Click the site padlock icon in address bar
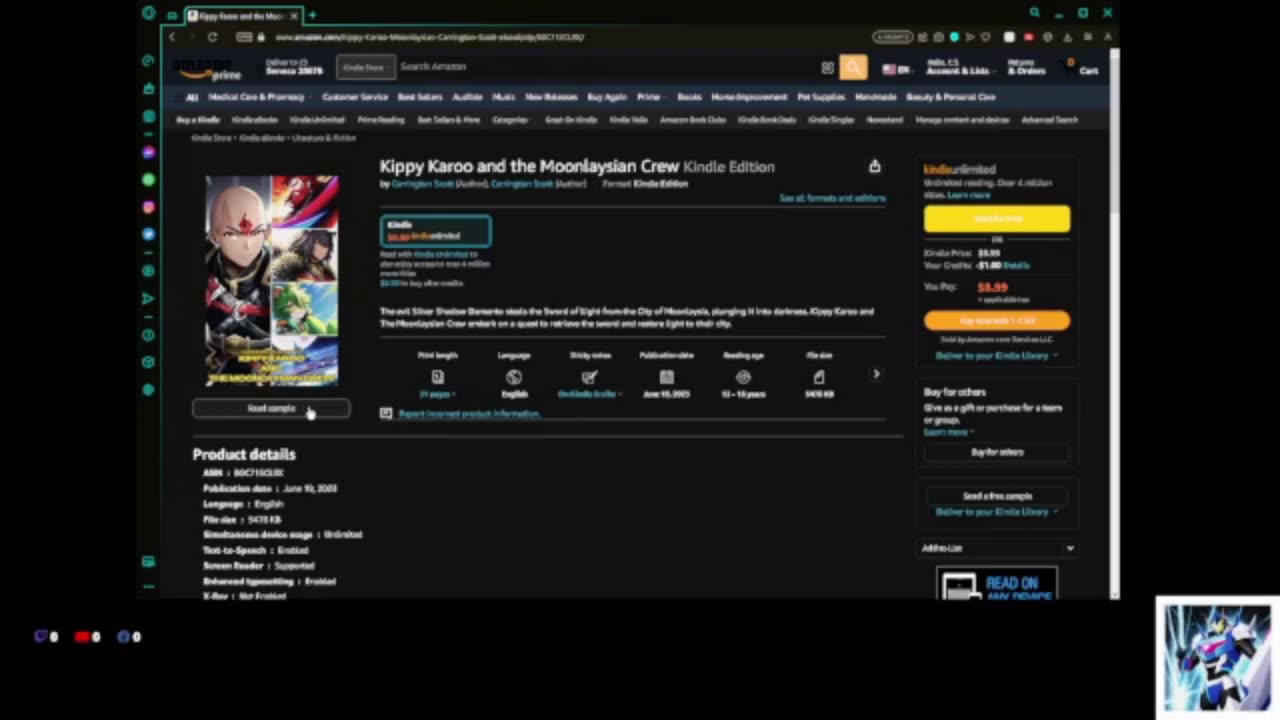Screen dimensions: 1280x720 point(261,37)
